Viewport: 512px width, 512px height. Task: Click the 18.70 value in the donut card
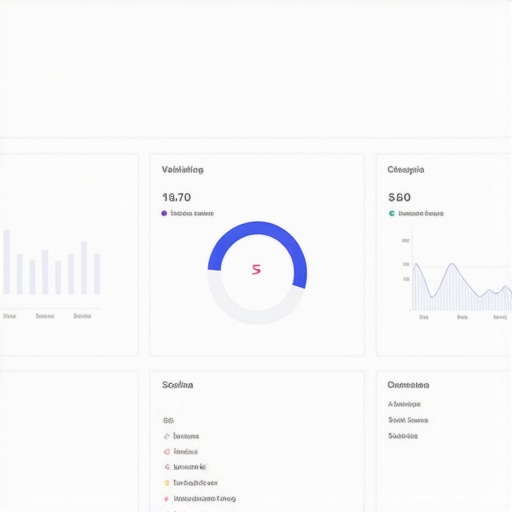tap(177, 197)
